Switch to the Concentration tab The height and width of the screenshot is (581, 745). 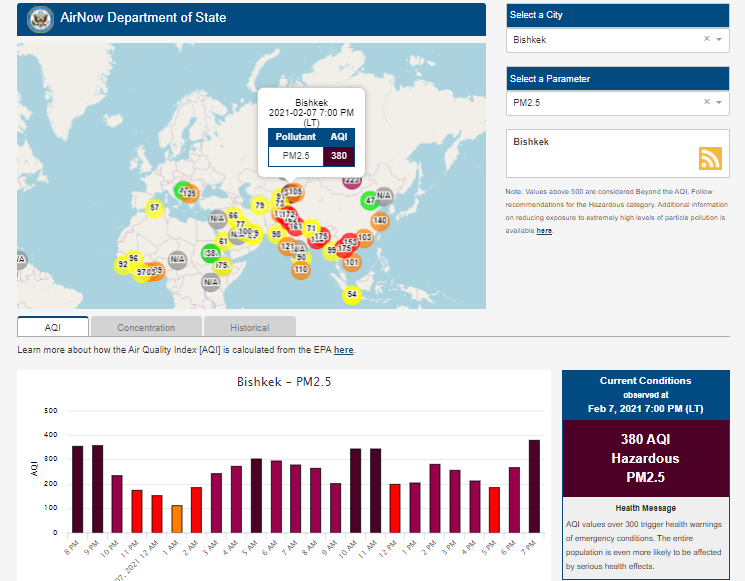pos(146,327)
